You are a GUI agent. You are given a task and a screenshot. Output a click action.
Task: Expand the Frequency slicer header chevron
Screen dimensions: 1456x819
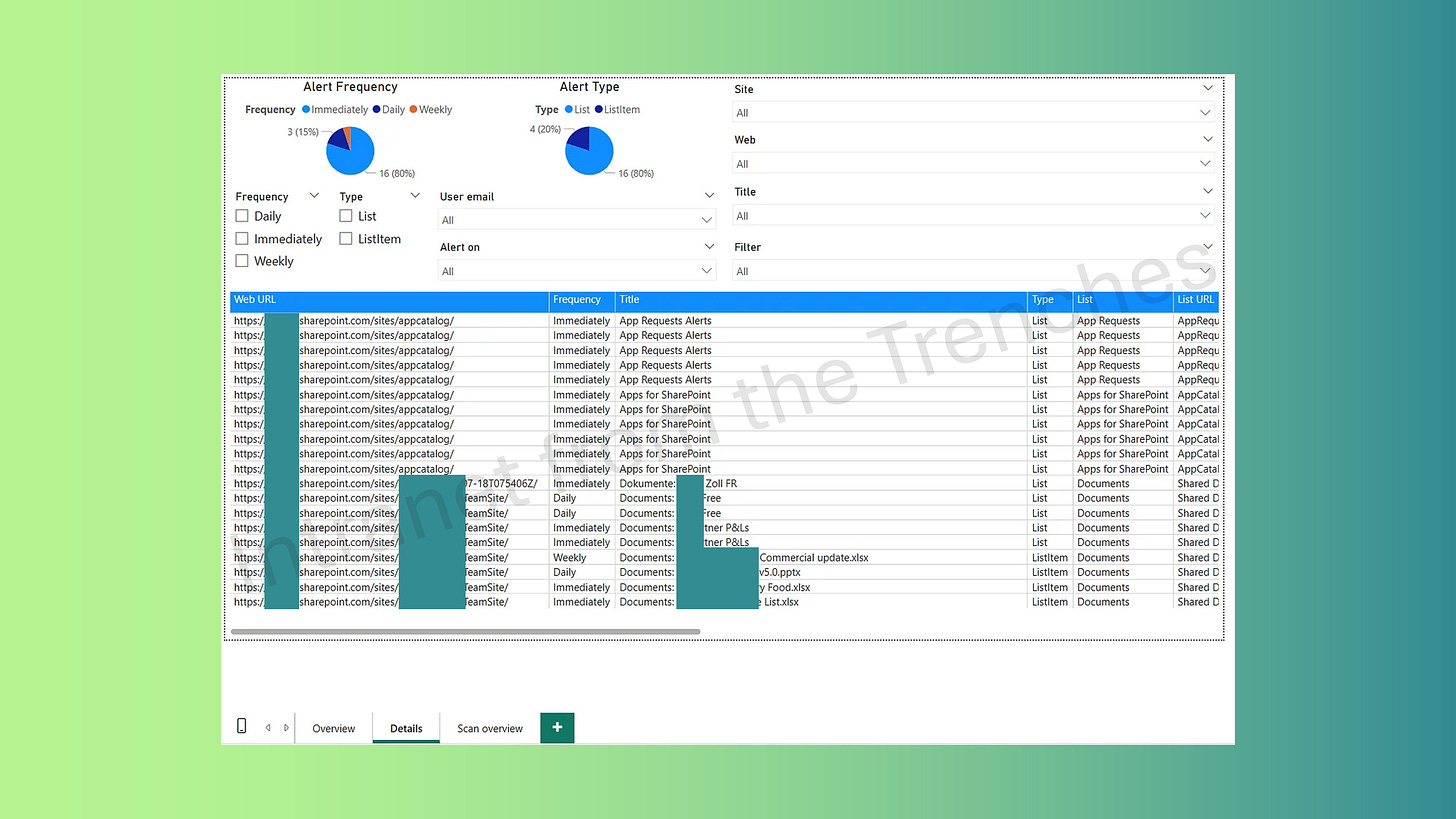(x=314, y=195)
